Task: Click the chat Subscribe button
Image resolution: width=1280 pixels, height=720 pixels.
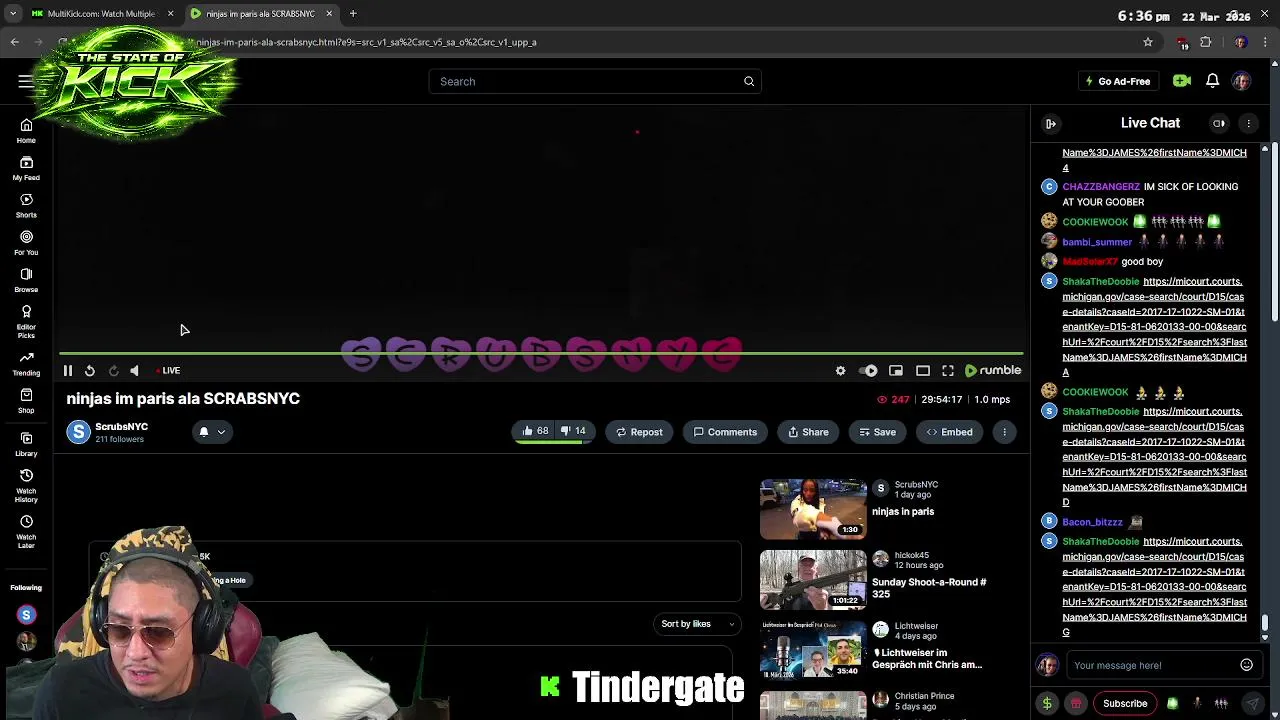Action: click(x=1125, y=704)
